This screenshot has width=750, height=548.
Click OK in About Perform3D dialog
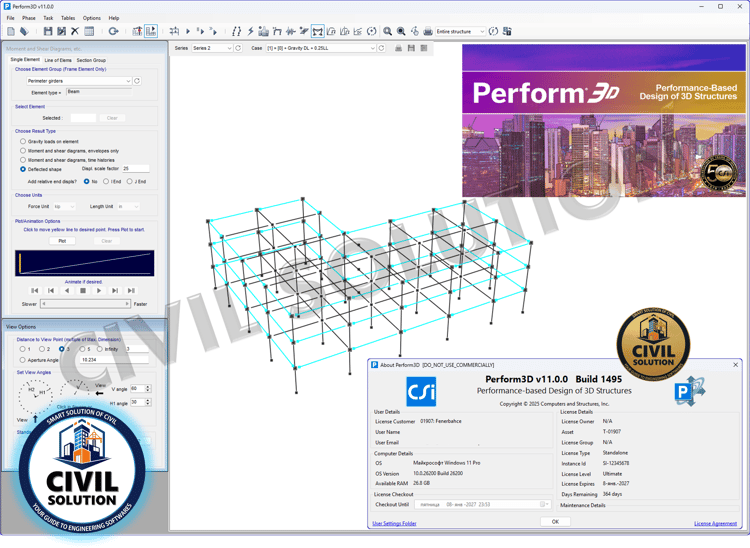(555, 522)
